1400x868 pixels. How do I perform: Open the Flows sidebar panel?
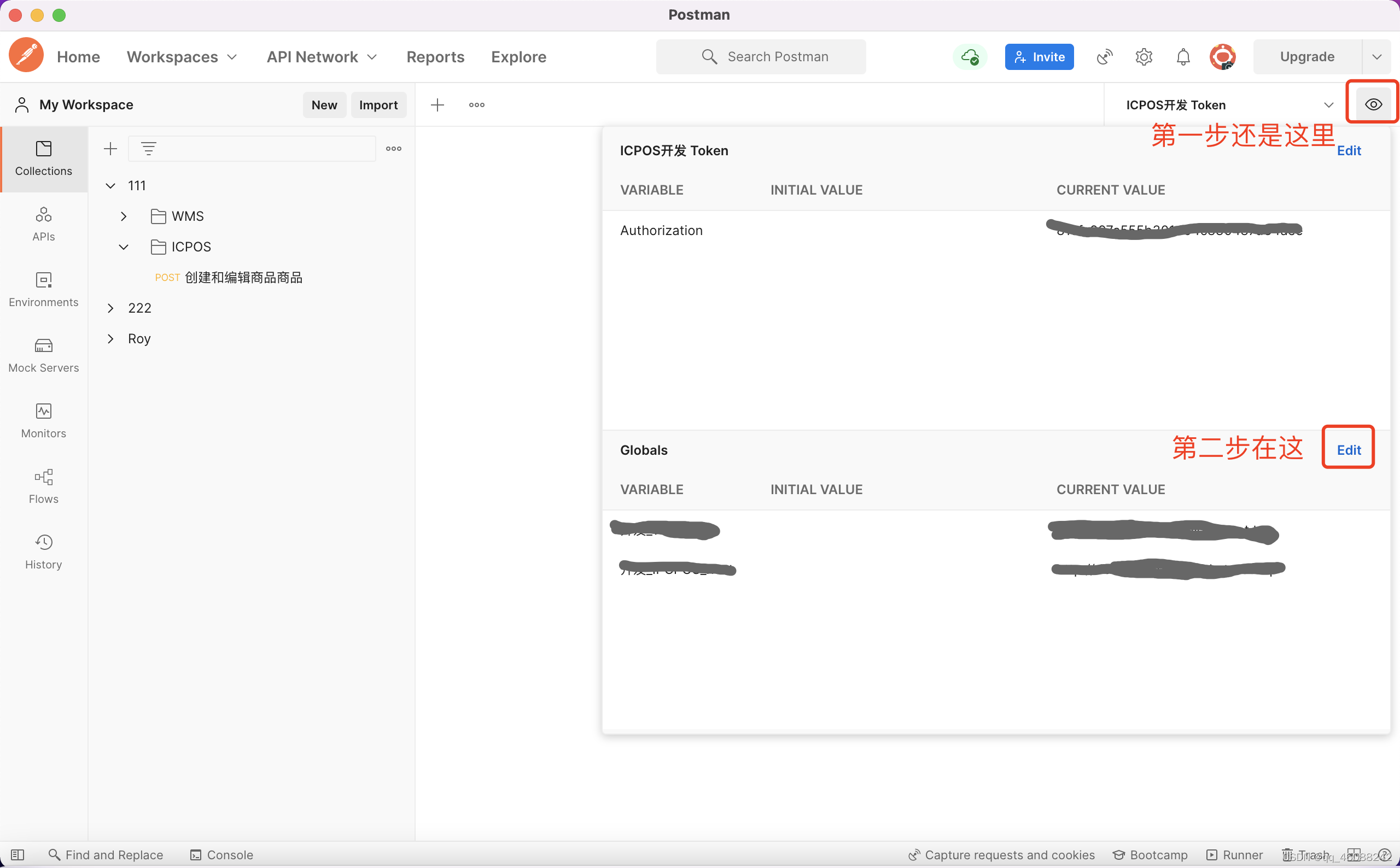click(x=44, y=486)
